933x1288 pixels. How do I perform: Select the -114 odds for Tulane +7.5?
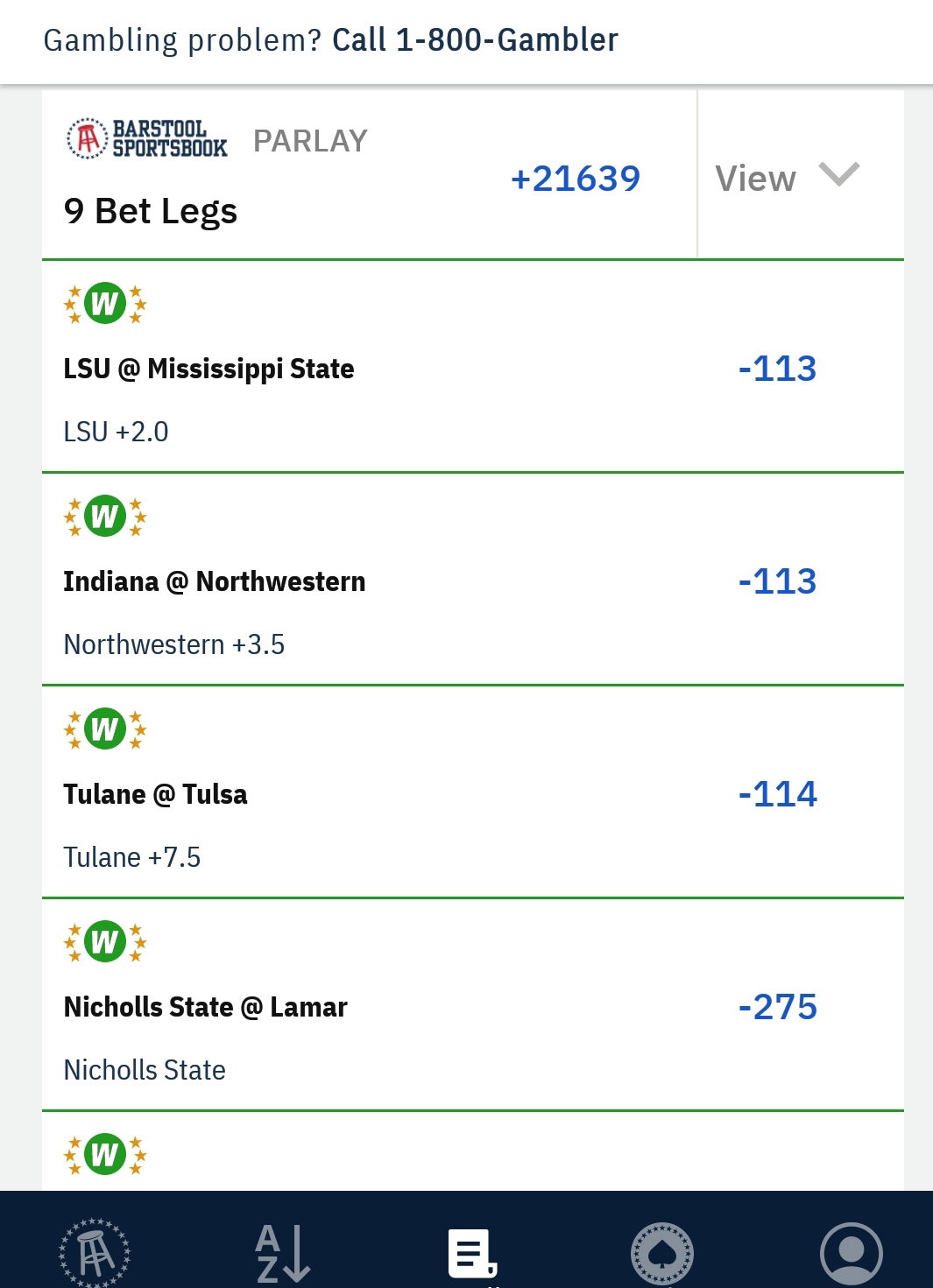point(777,794)
